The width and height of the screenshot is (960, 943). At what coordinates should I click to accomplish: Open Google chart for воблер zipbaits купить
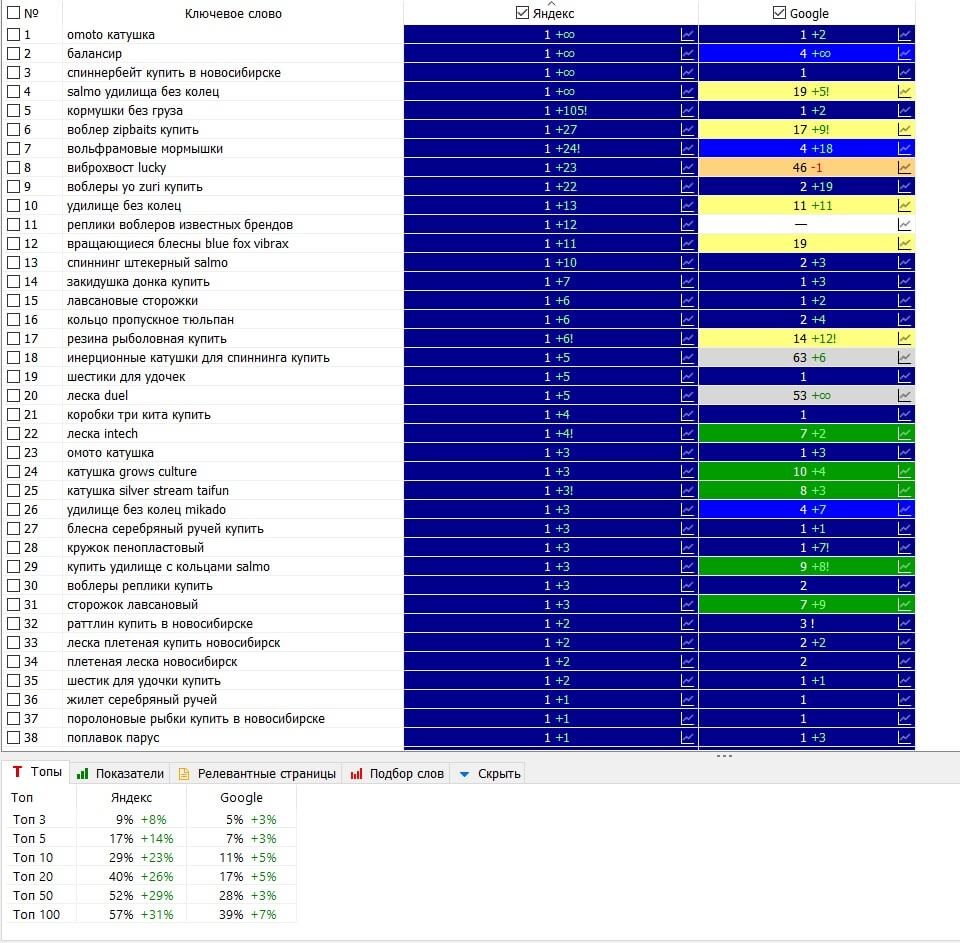tap(905, 130)
